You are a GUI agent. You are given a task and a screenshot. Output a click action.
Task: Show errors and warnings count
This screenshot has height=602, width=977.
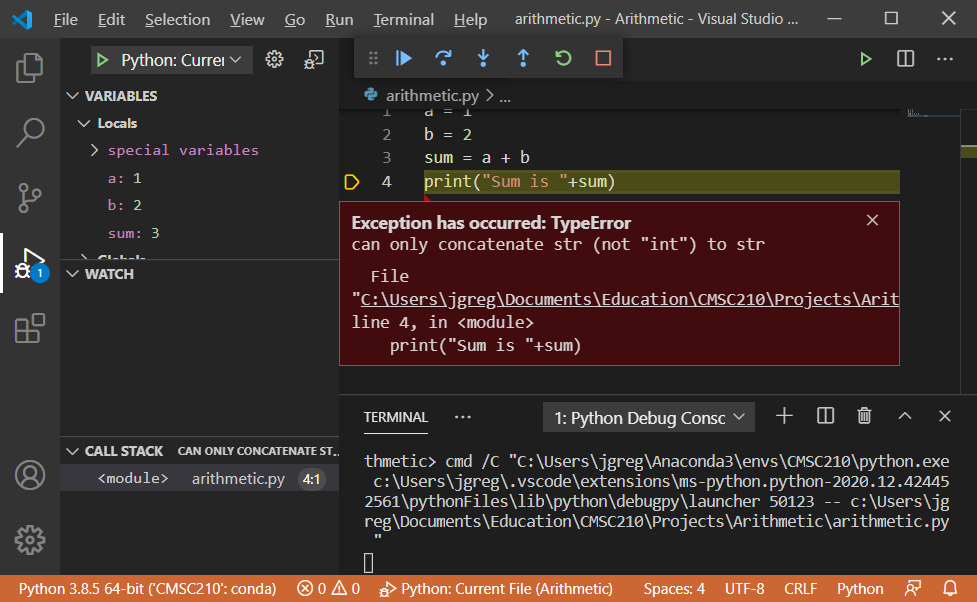coord(328,589)
